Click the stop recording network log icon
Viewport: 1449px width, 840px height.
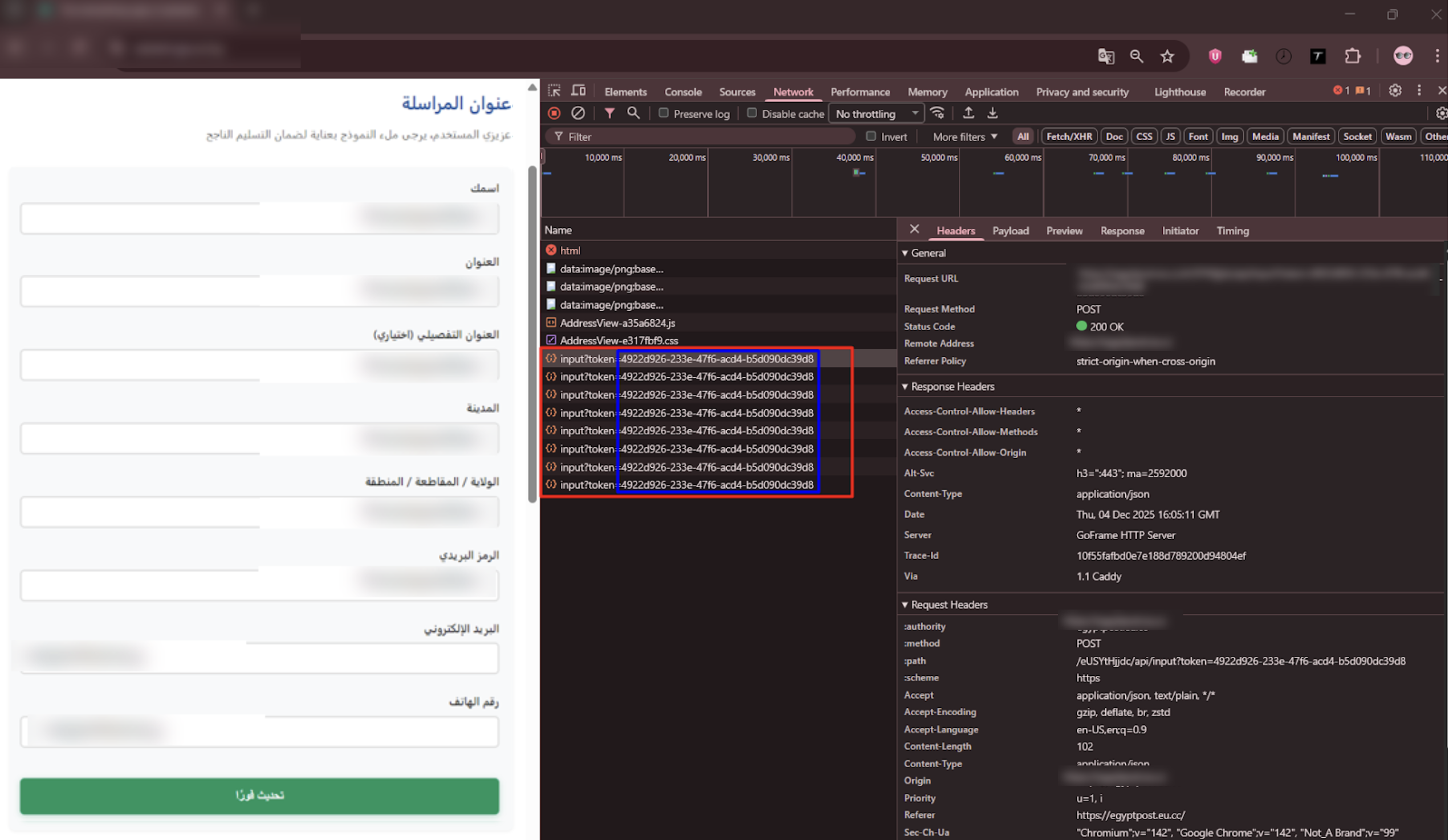tap(554, 113)
